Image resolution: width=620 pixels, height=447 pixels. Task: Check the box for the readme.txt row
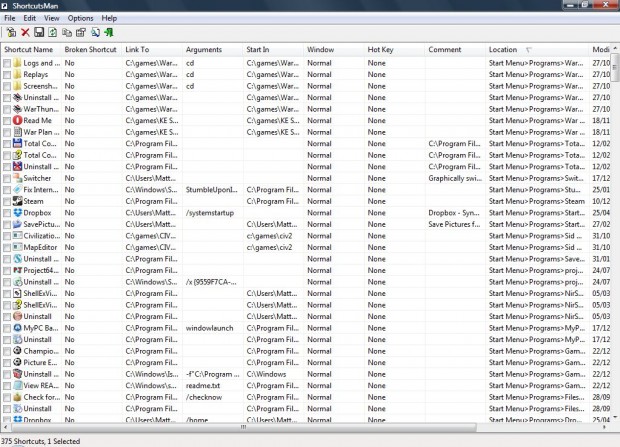coord(7,386)
